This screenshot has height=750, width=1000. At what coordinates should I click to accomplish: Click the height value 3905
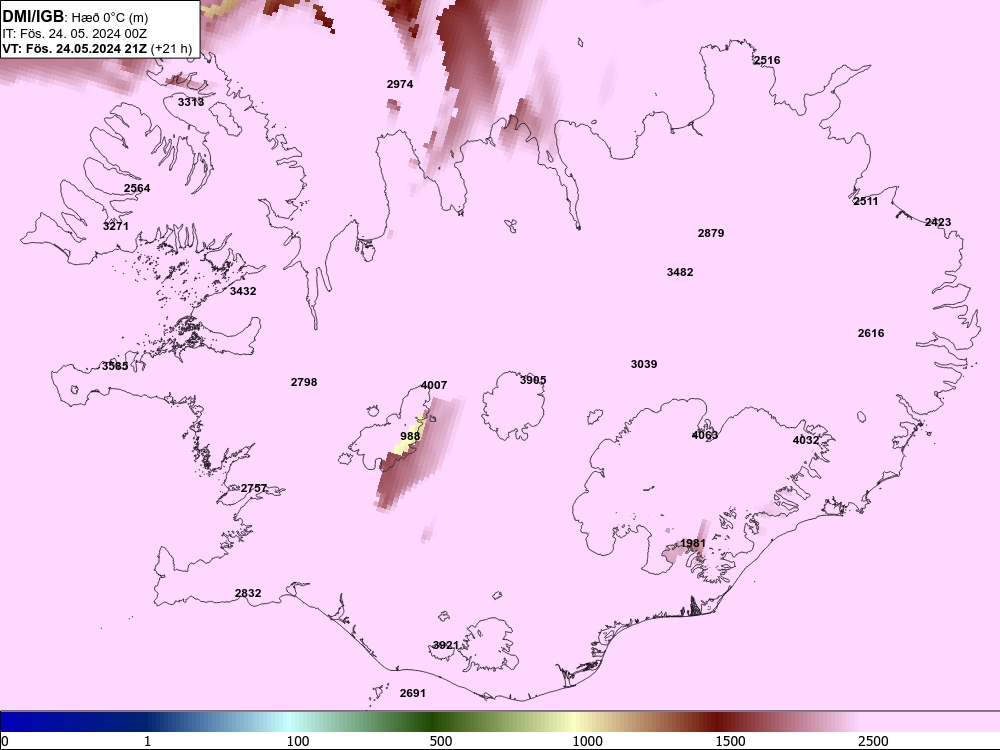533,380
